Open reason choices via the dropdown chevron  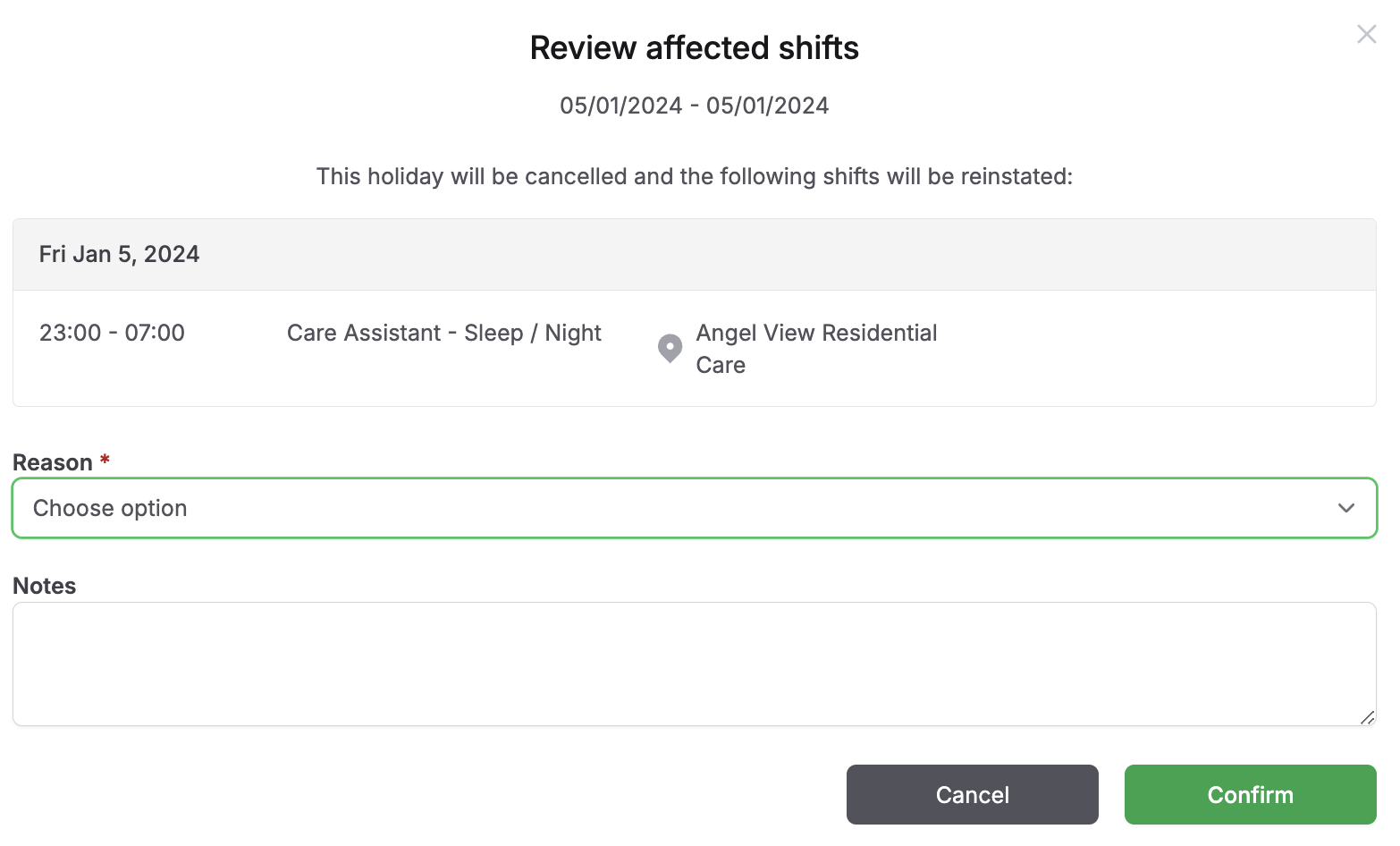[x=1346, y=508]
